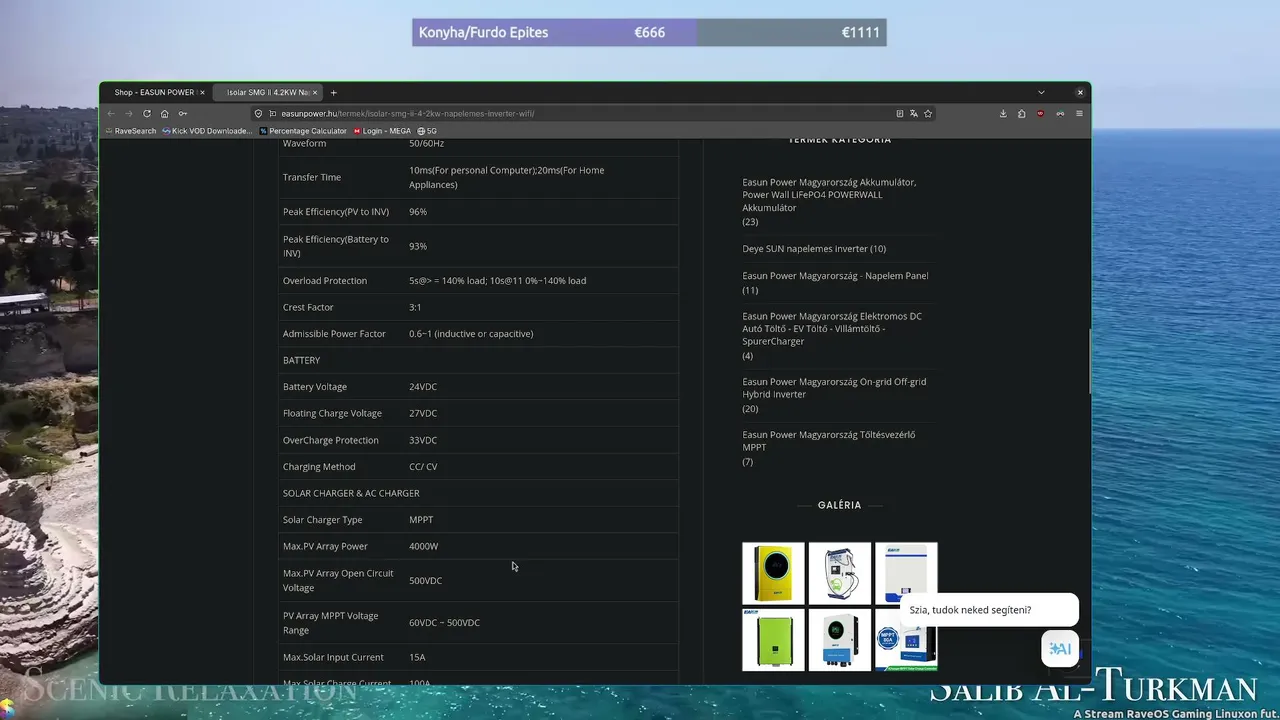Open the Akkumulátor Power Wall LiFePO4 category
Screen dimensions: 1280x720
pyautogui.click(x=829, y=195)
